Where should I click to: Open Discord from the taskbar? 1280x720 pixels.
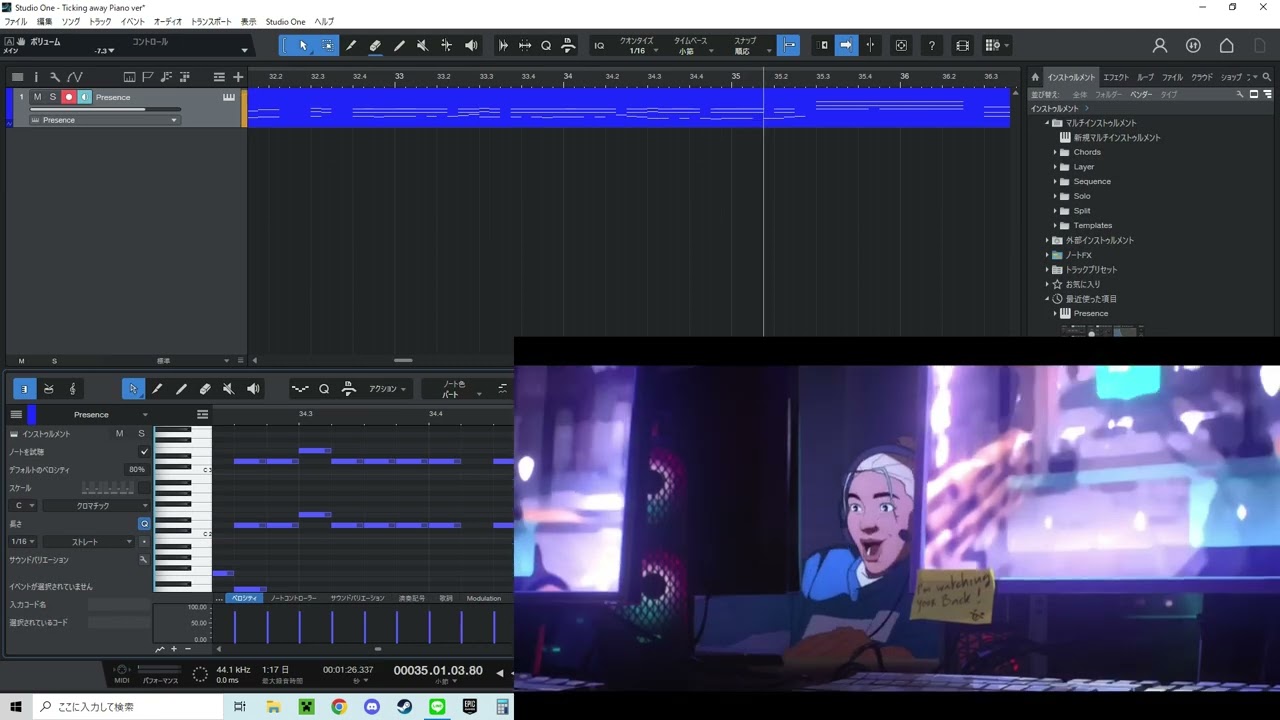tap(372, 706)
